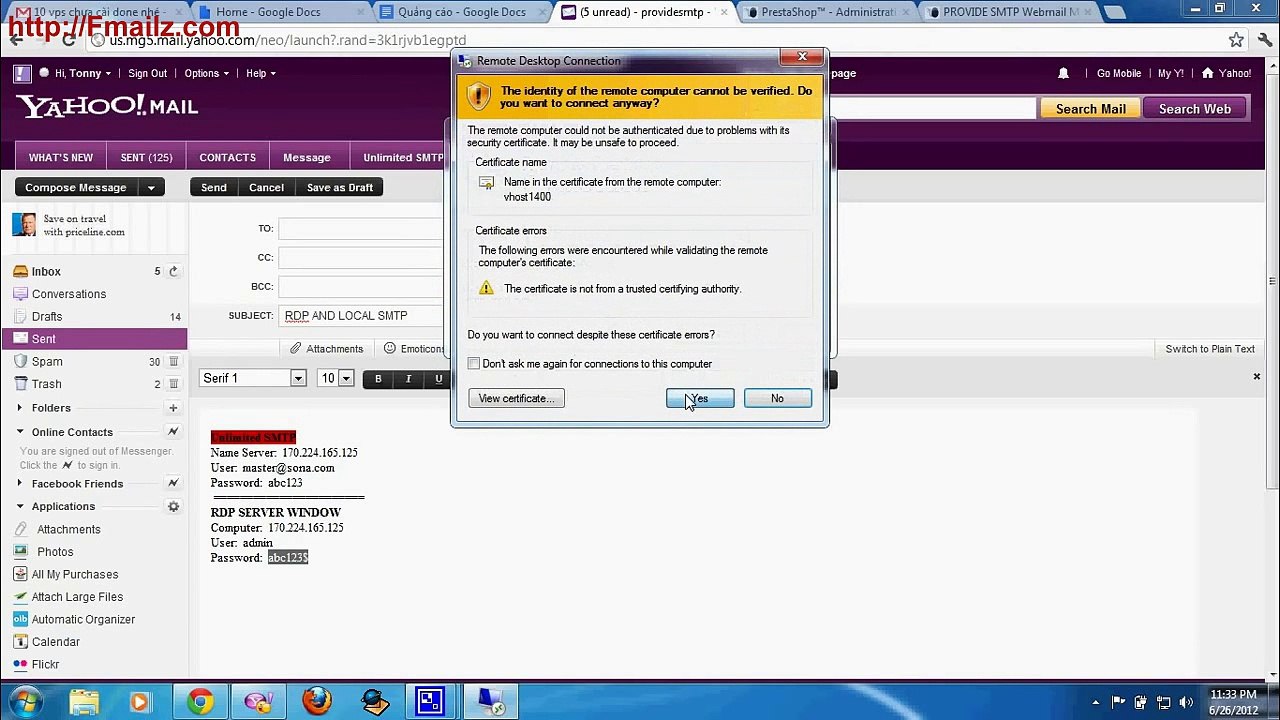1280x720 pixels.
Task: Open the CONTACTS tab
Action: click(227, 158)
